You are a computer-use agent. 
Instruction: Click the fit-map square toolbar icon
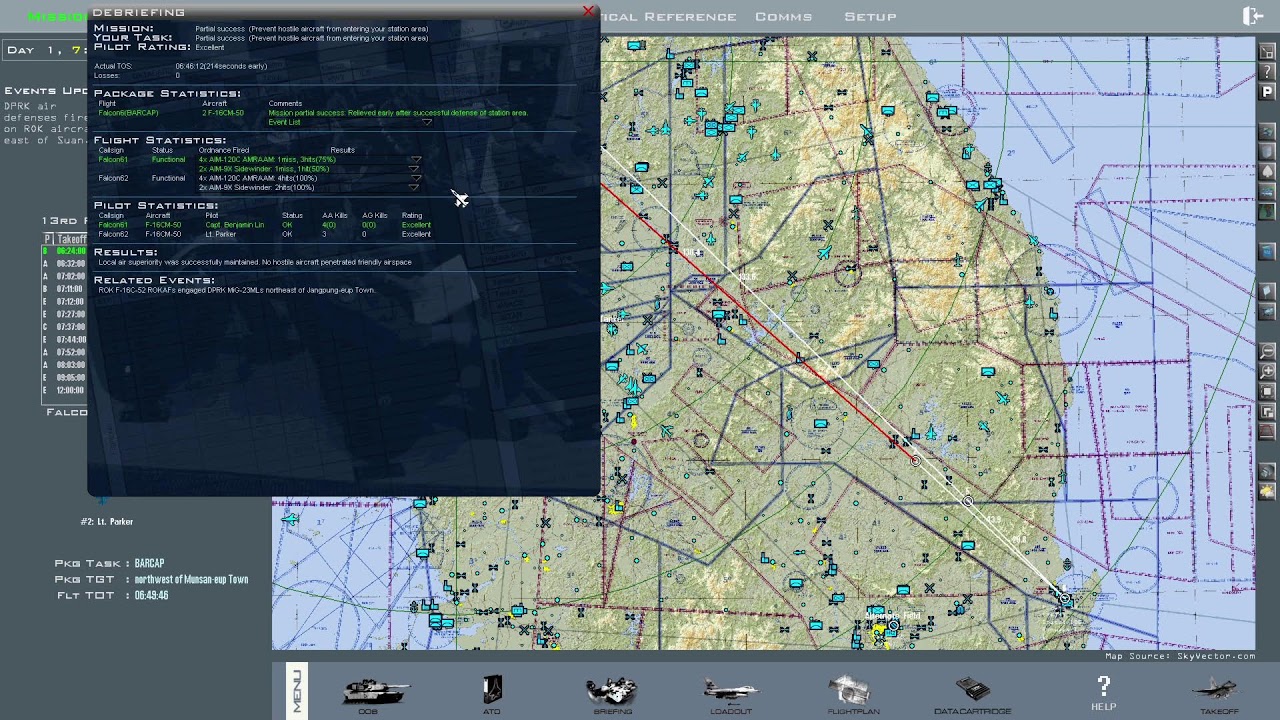(x=1267, y=391)
